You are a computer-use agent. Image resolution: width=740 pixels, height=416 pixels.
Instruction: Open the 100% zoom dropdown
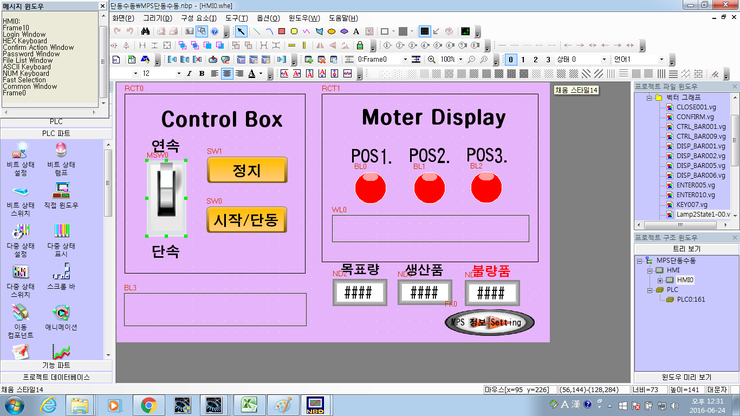(x=461, y=59)
